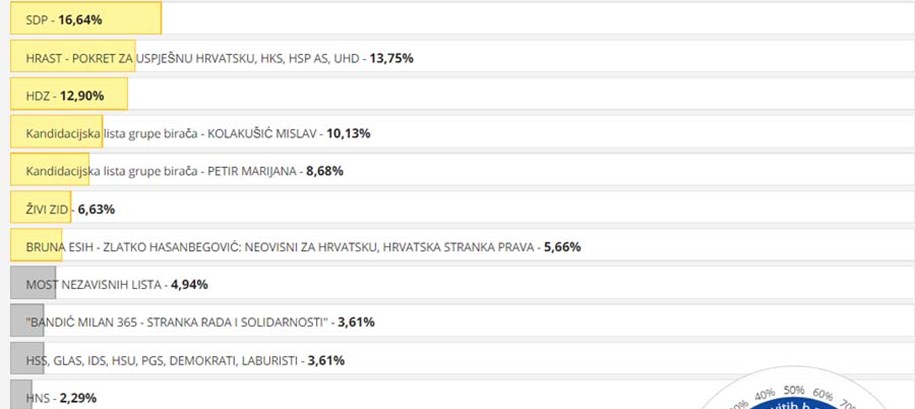This screenshot has height=409, width=915.
Task: Select the HRAST 13,75% result row
Action: [462, 56]
